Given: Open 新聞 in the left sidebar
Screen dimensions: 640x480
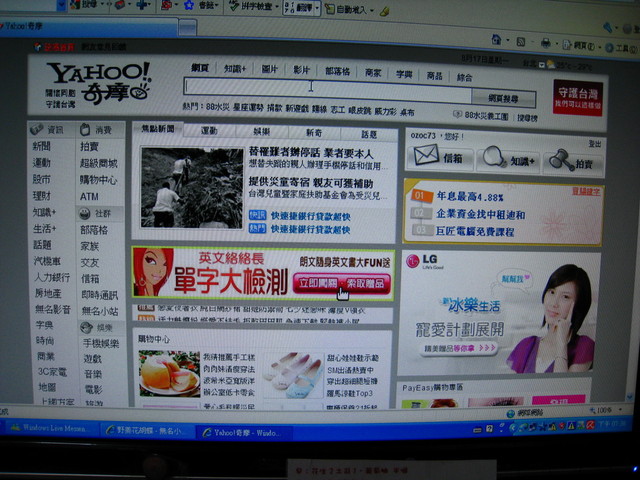Looking at the screenshot, I should 42,146.
